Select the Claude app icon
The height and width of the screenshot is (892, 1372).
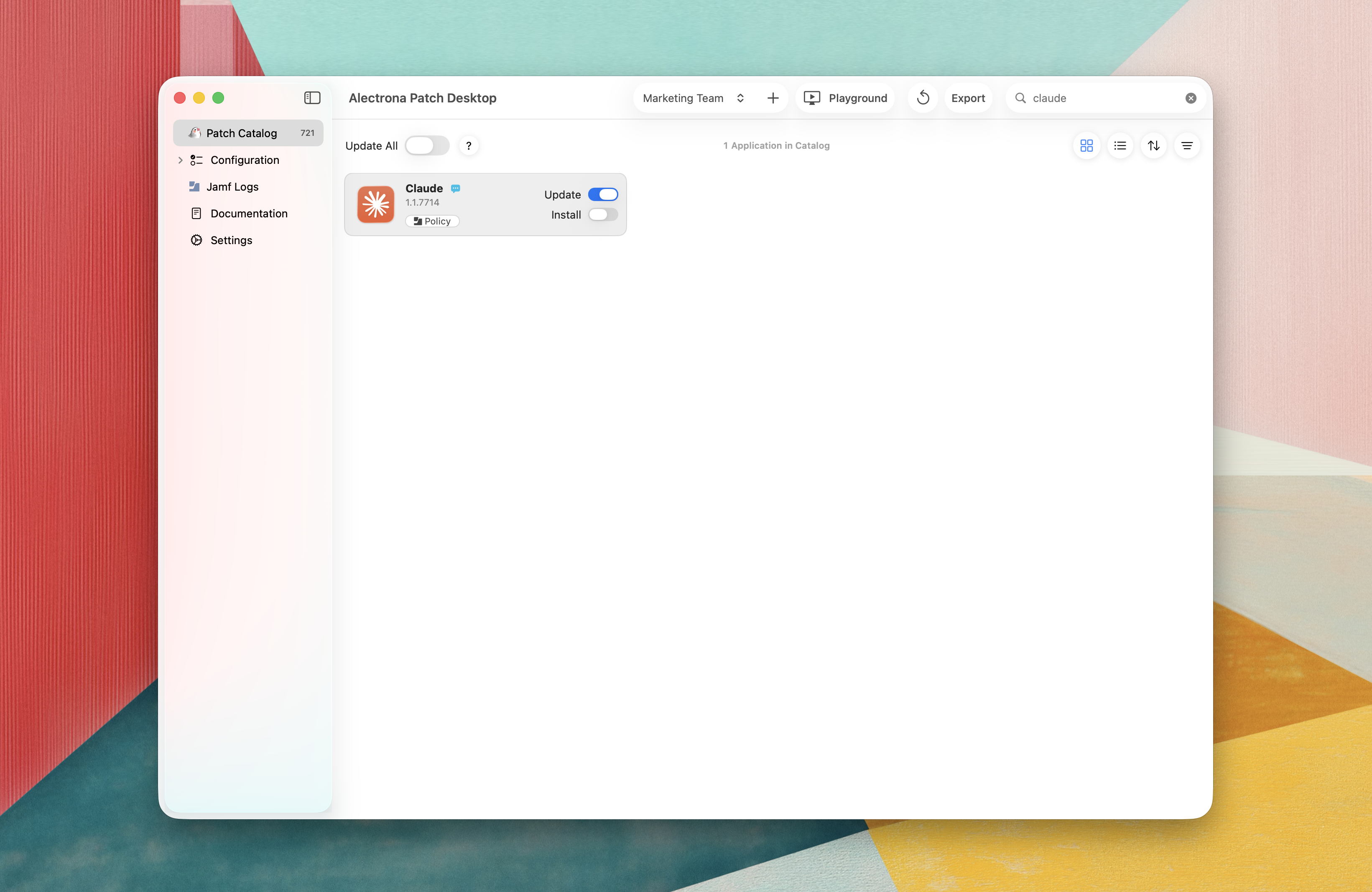click(376, 204)
